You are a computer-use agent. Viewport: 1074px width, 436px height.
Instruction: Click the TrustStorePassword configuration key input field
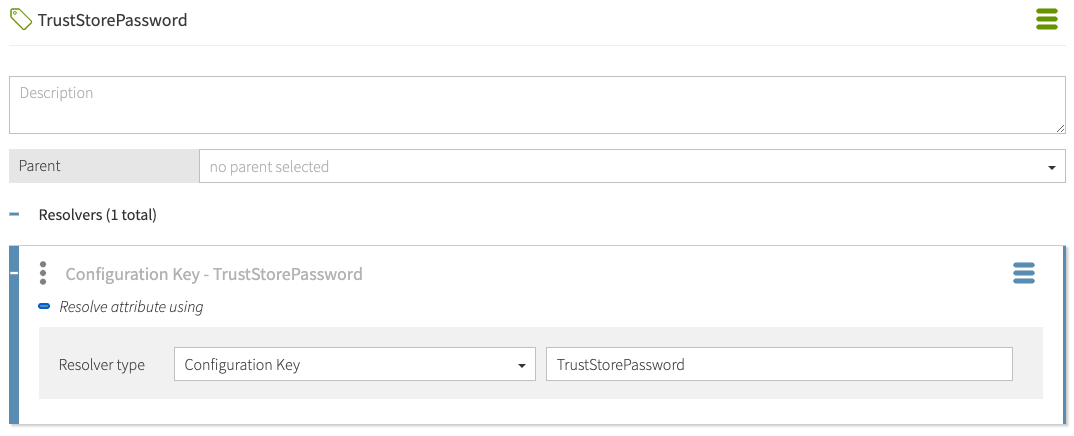[779, 365]
